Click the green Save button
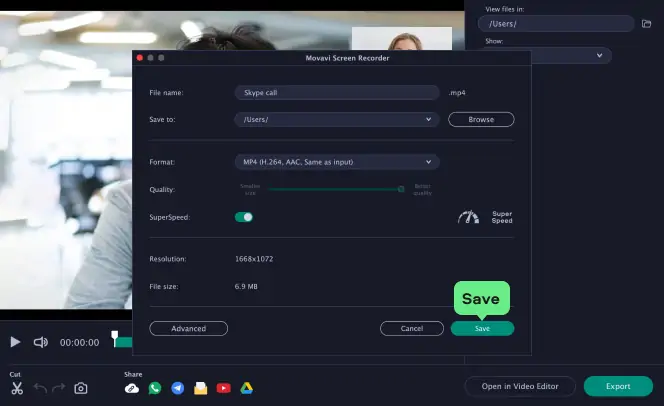The height and width of the screenshot is (406, 664). pyautogui.click(x=482, y=329)
